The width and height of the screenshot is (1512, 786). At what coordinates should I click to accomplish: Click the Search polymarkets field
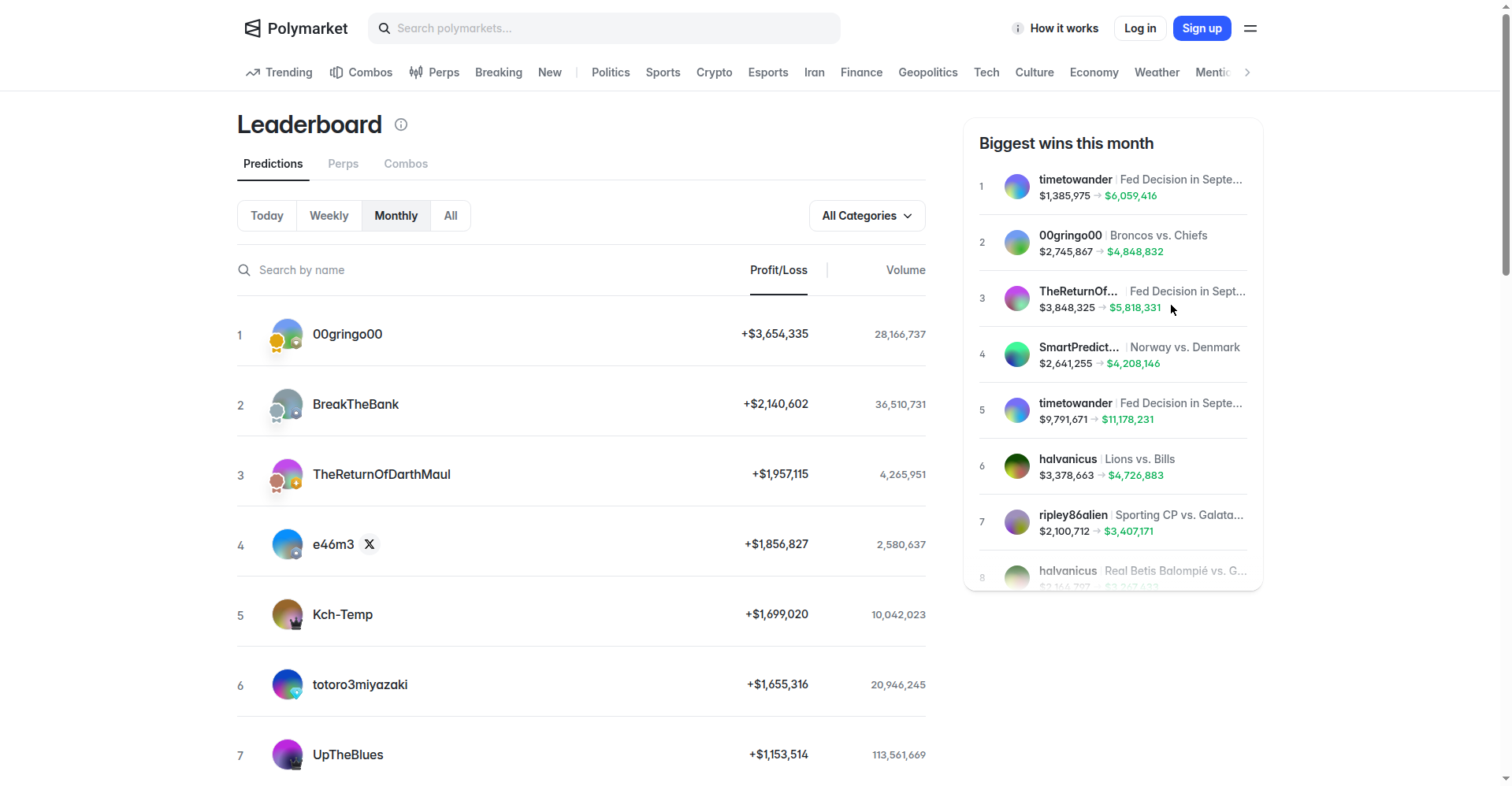point(604,28)
